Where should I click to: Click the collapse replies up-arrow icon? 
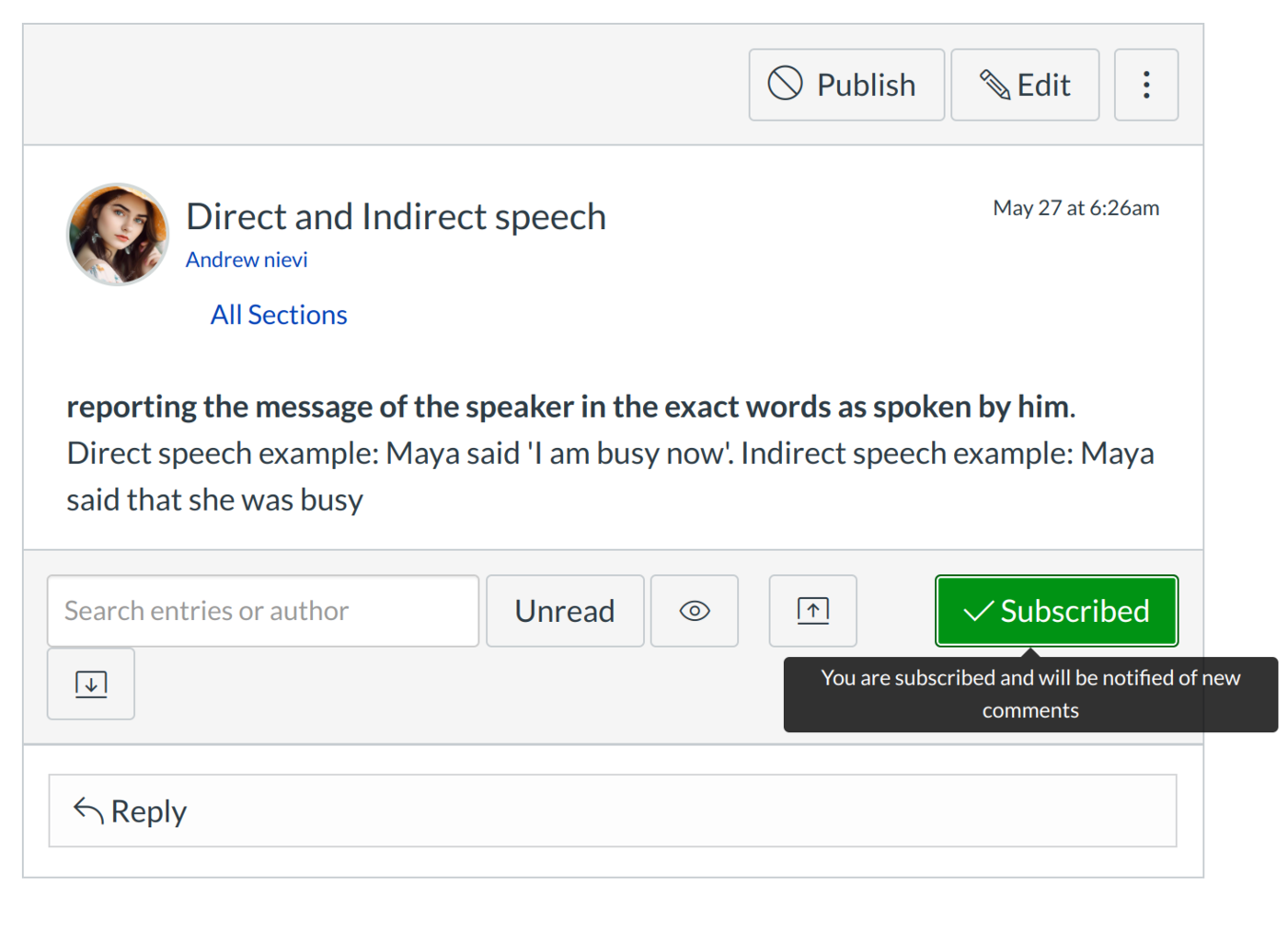[x=812, y=611]
